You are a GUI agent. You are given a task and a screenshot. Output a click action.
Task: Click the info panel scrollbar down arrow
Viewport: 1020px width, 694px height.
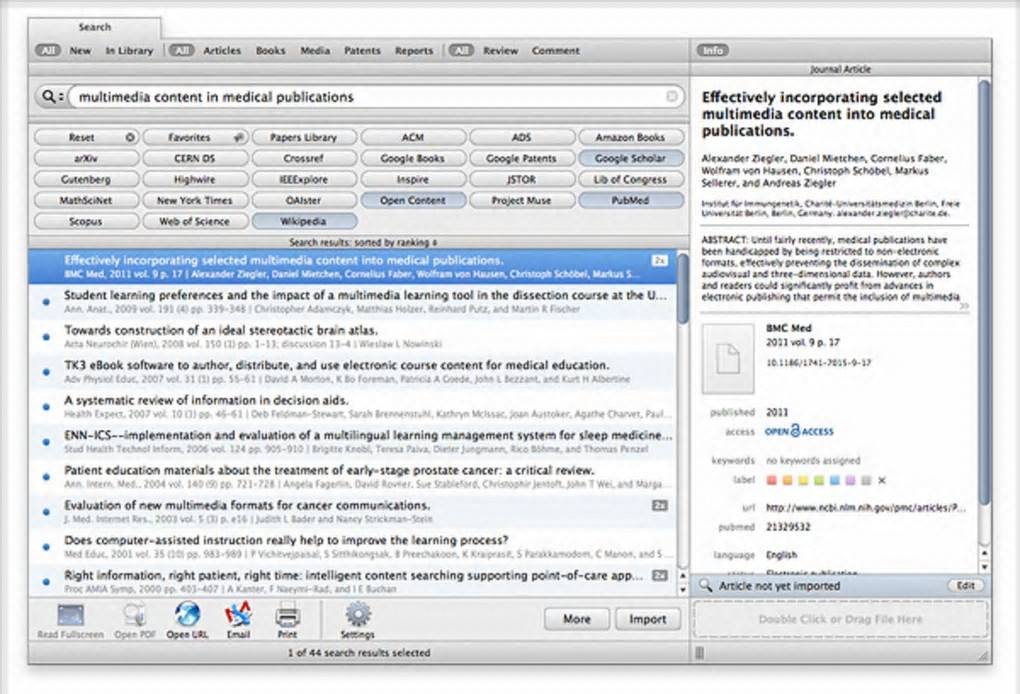pyautogui.click(x=985, y=567)
